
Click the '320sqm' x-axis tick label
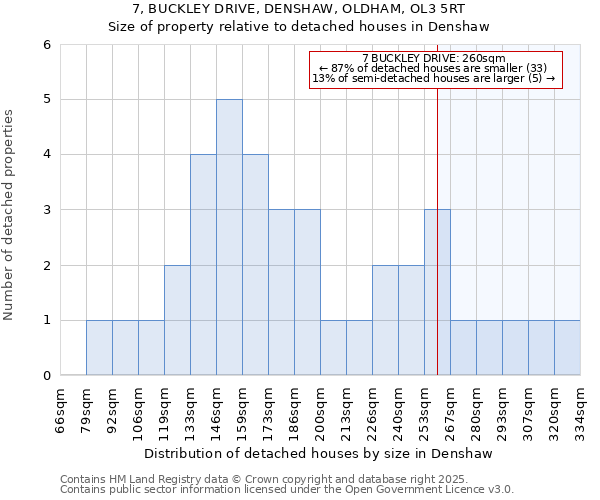(554, 414)
